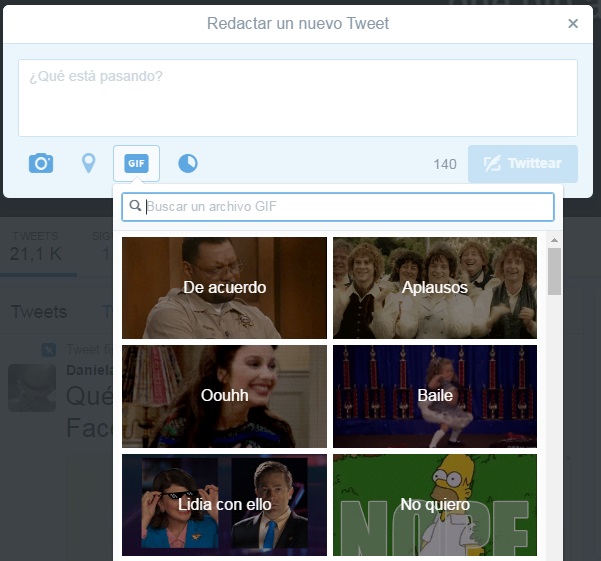The height and width of the screenshot is (561, 601).
Task: Add location with the pin icon
Action: click(89, 163)
